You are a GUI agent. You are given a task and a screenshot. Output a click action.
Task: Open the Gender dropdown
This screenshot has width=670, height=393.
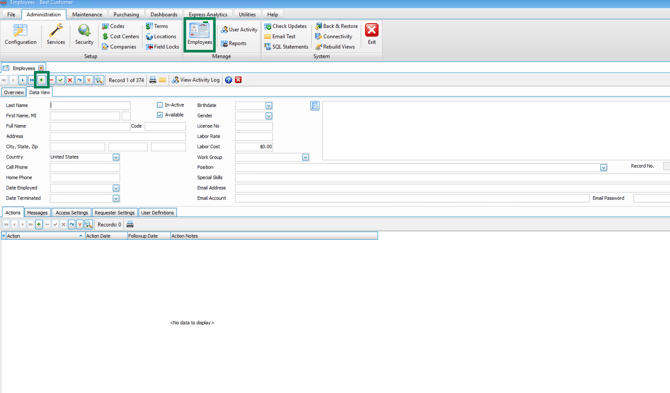(x=269, y=116)
